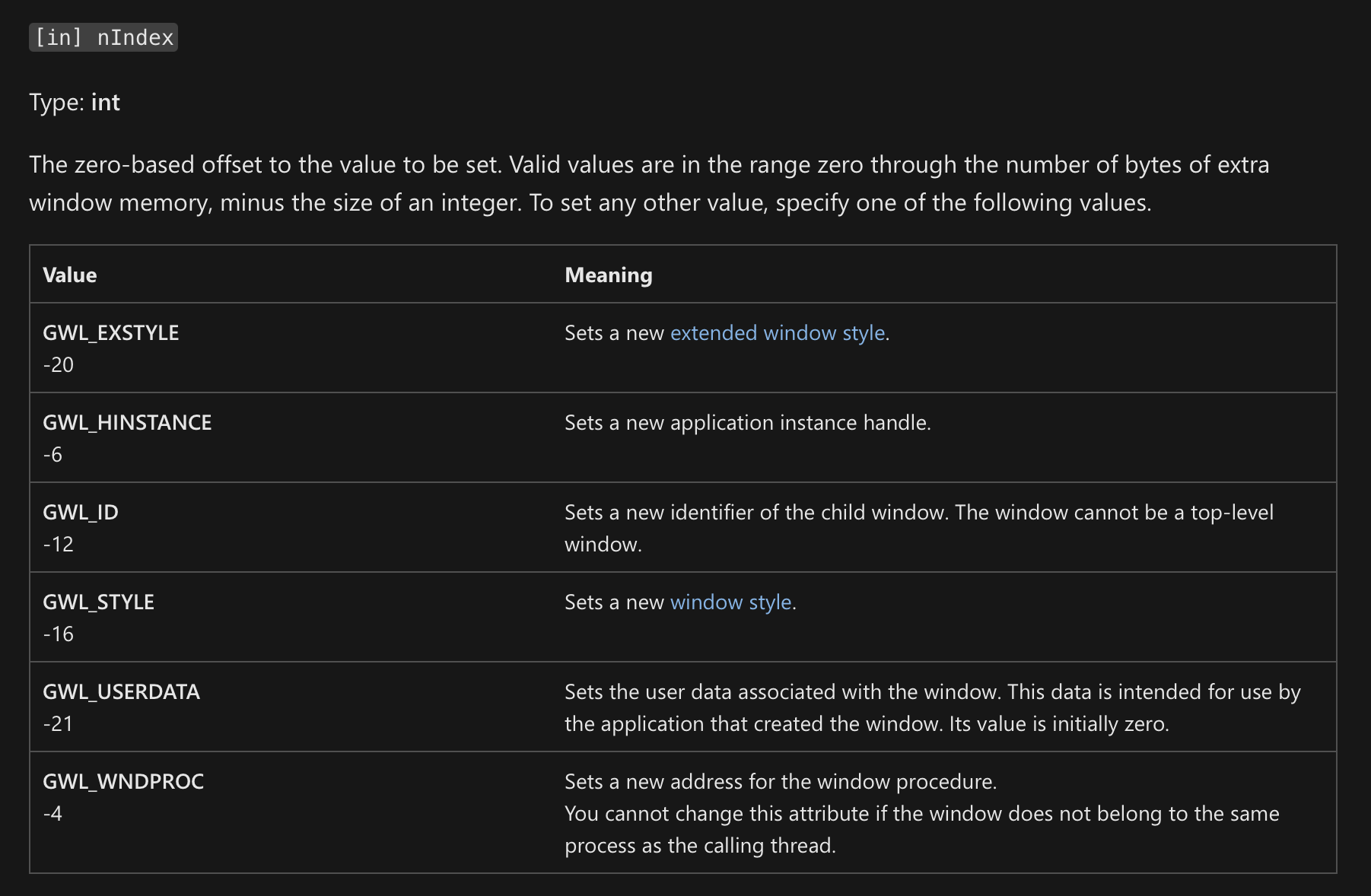Viewport: 1371px width, 896px height.
Task: Click the 'Sets a new application instance handle' text
Action: tap(747, 423)
